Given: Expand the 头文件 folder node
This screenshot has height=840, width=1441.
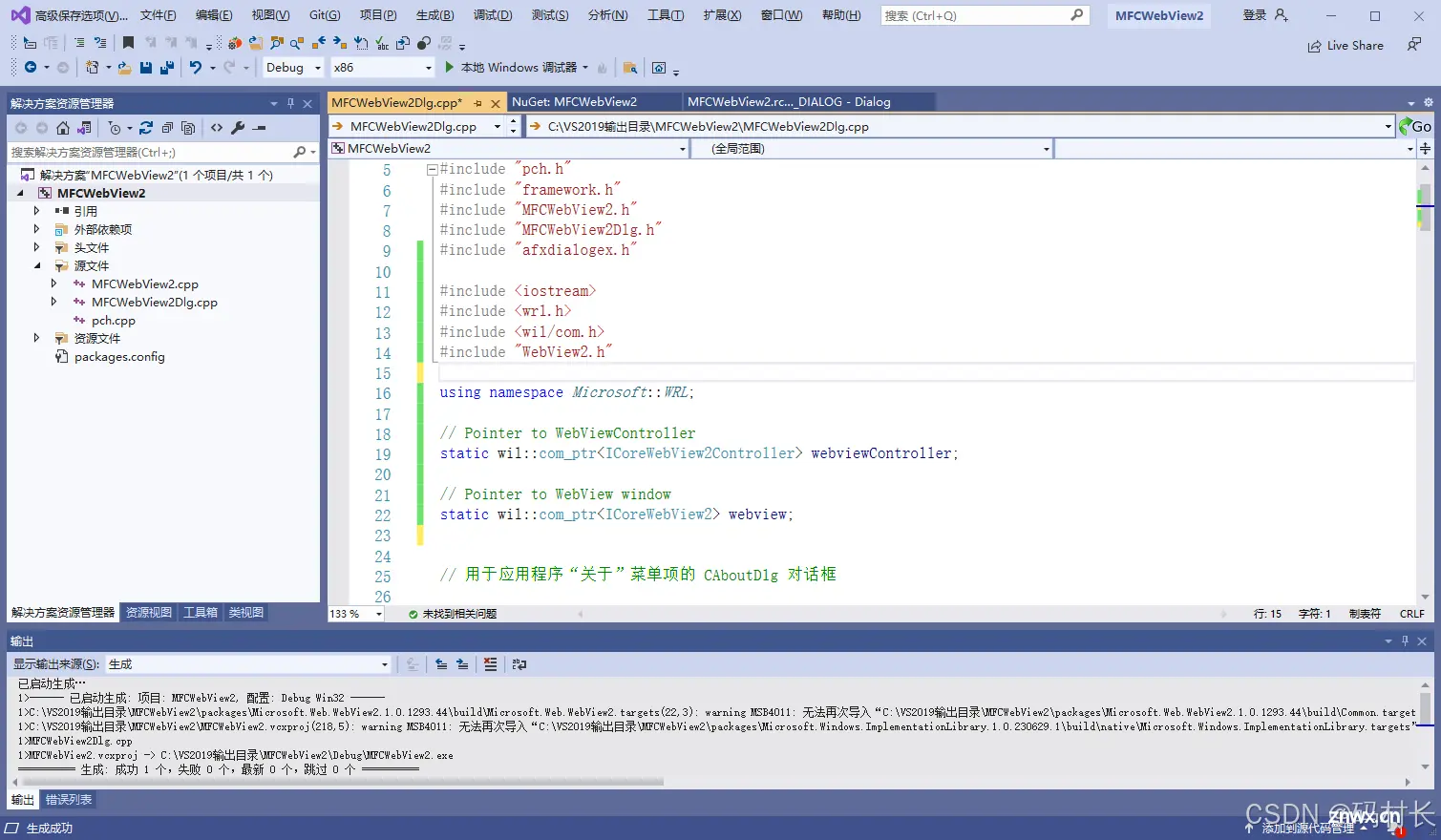Looking at the screenshot, I should [x=37, y=247].
